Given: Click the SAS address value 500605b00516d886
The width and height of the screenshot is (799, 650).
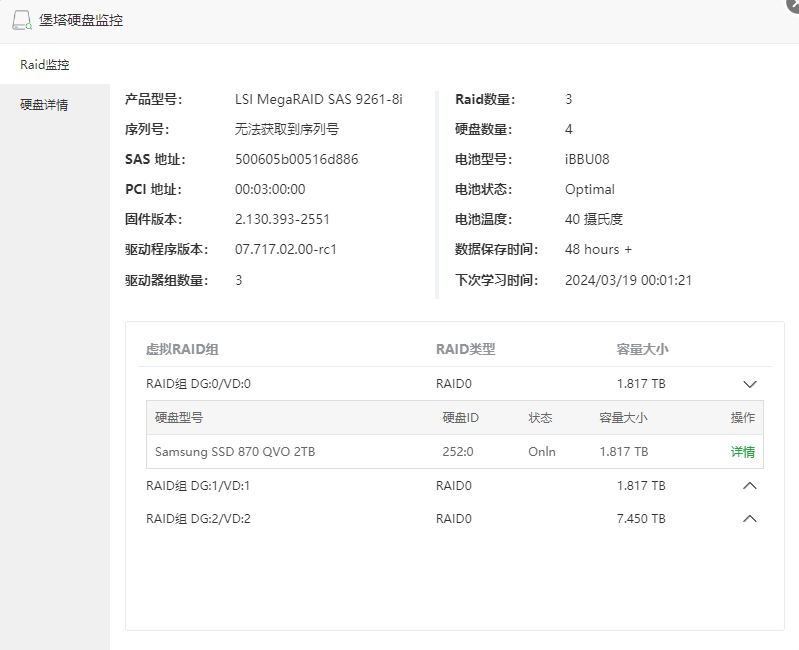Looking at the screenshot, I should tap(296, 160).
